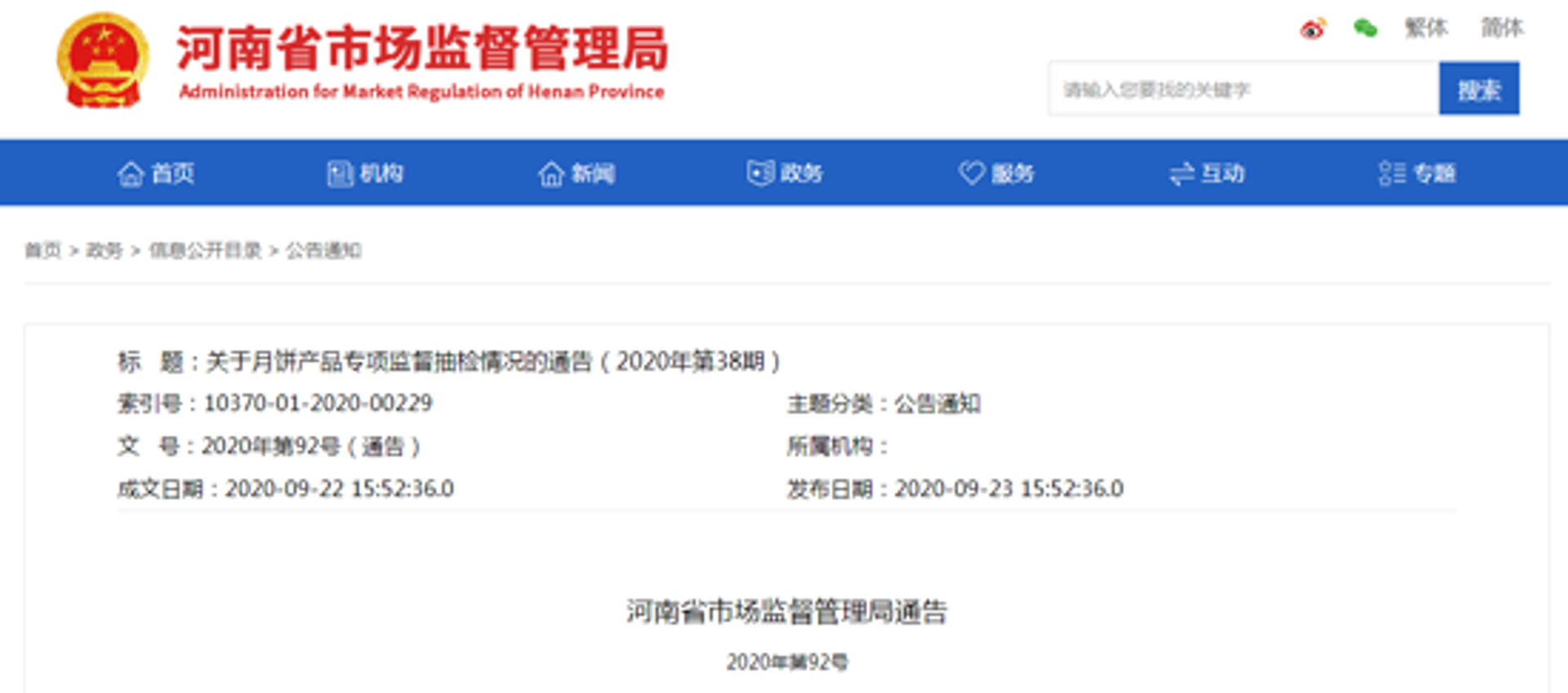The width and height of the screenshot is (1568, 693).
Task: Click the list icon beside 专题
Action: pos(1392,173)
